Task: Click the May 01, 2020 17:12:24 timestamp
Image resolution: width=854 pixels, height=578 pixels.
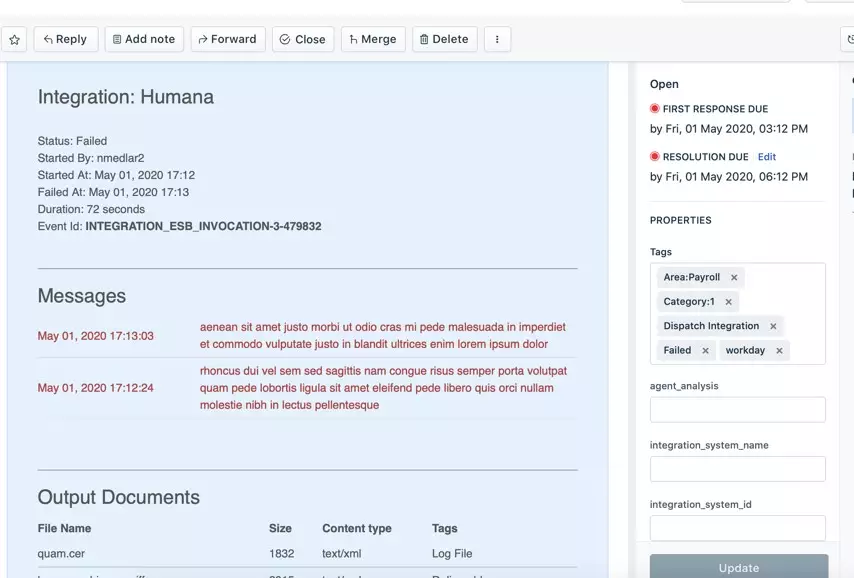Action: tap(96, 388)
